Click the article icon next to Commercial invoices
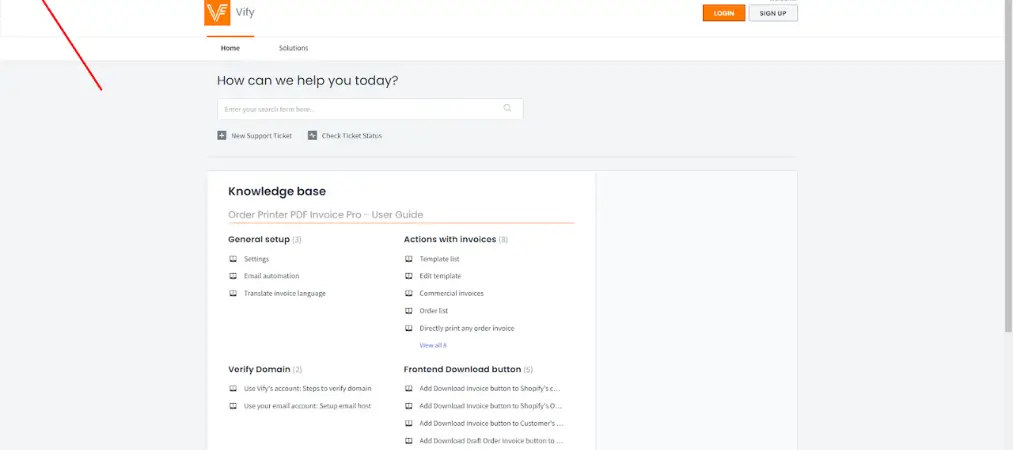The image size is (1013, 450). coord(409,293)
